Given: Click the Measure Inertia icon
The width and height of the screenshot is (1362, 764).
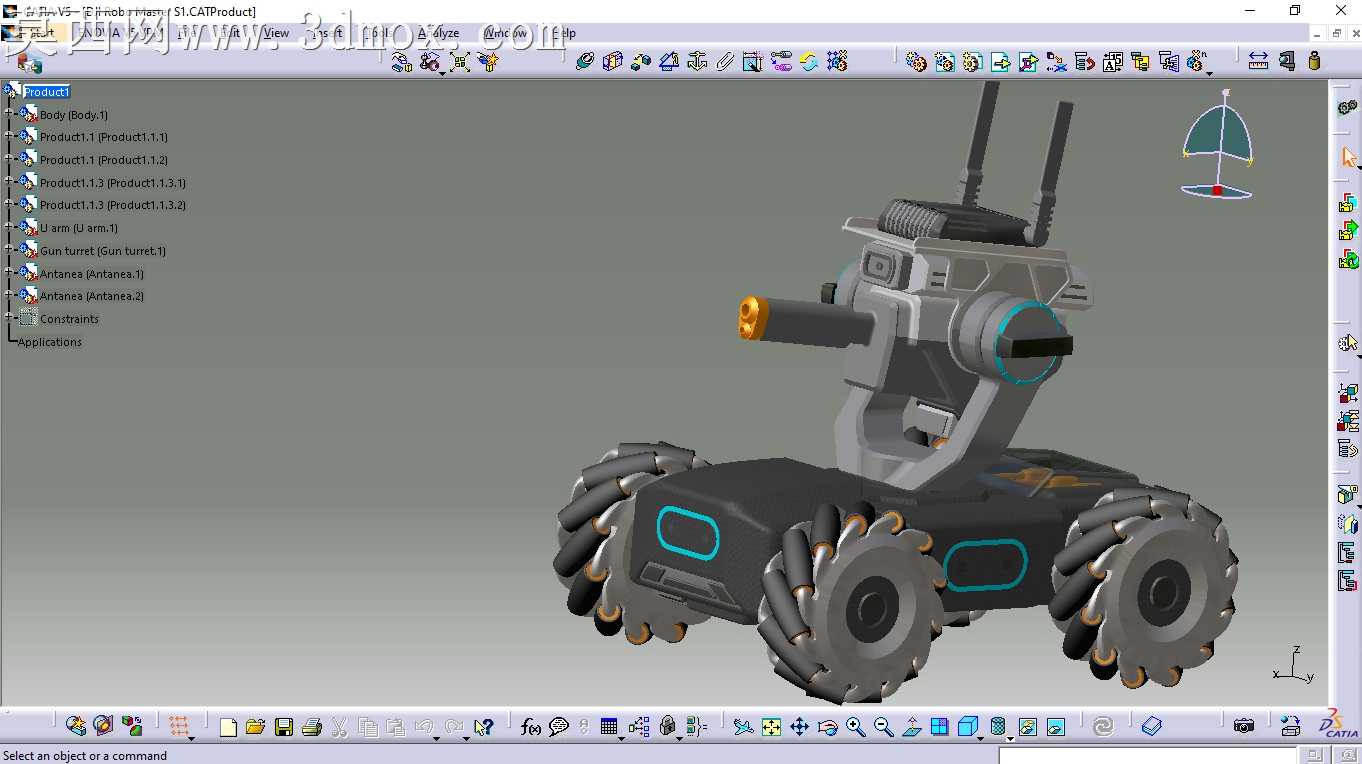Looking at the screenshot, I should (x=1314, y=62).
